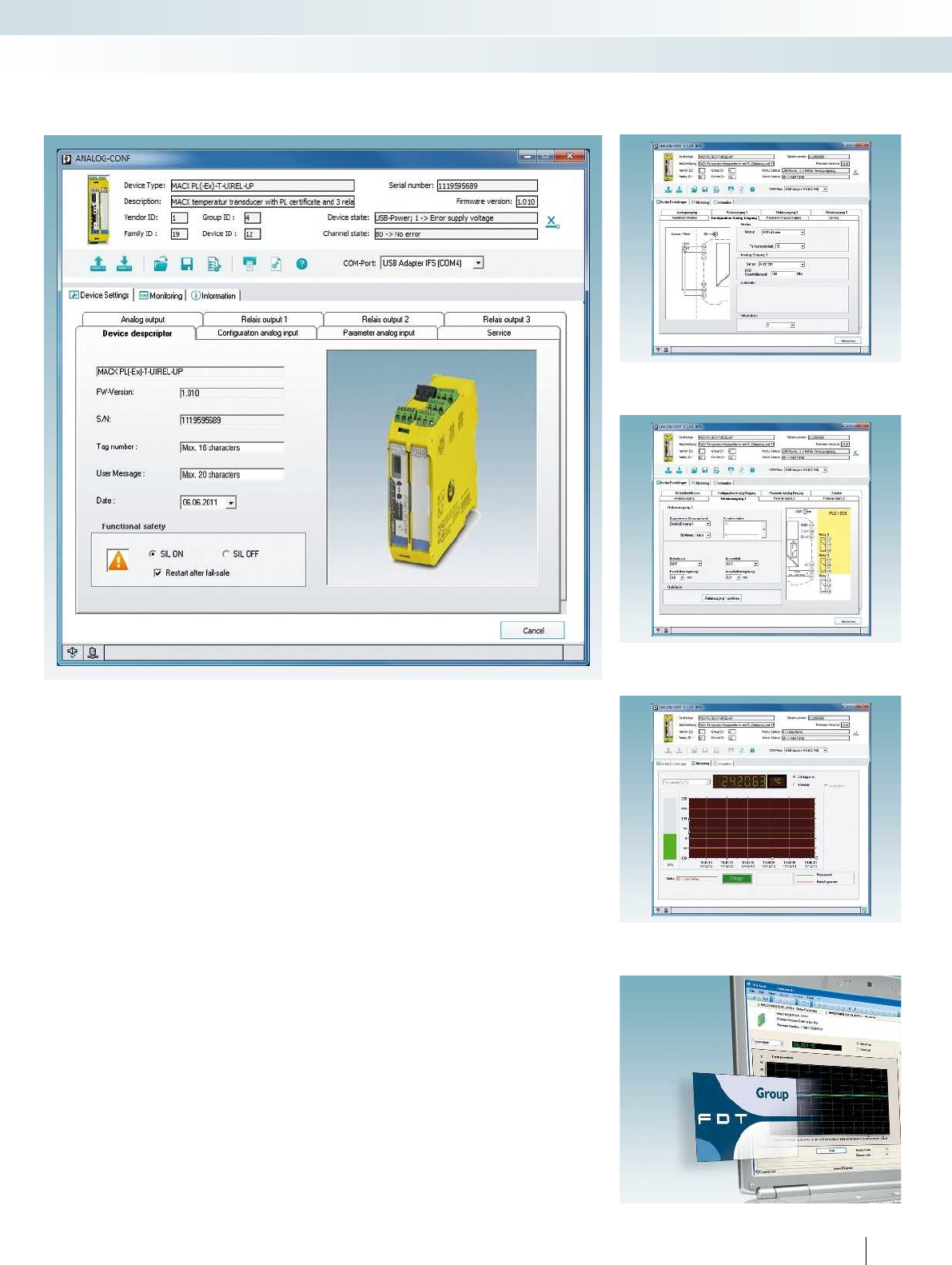
Task: Open the COM-Port dropdown list
Action: pyautogui.click(x=478, y=263)
